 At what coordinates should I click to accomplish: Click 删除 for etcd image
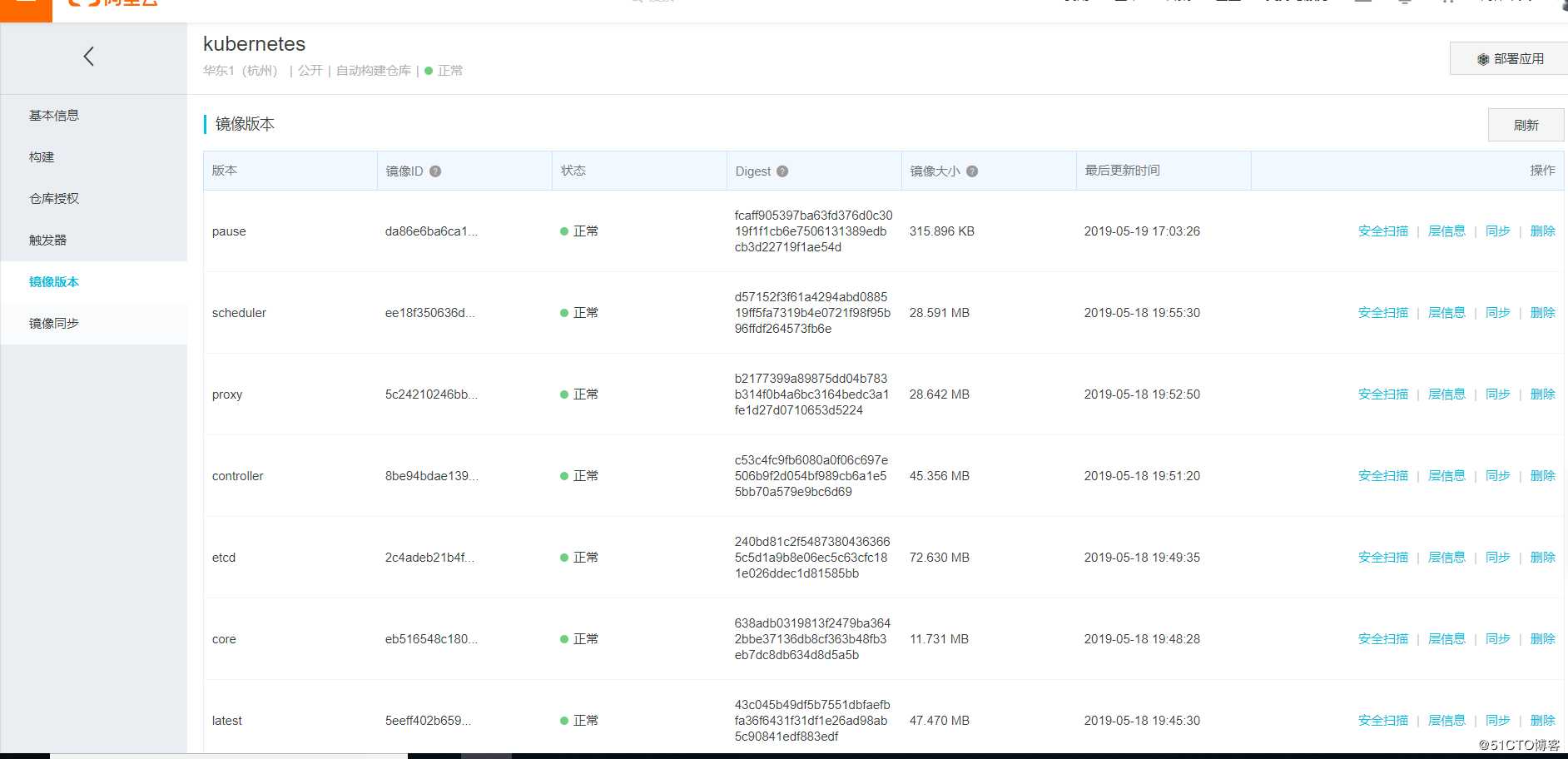pyautogui.click(x=1542, y=558)
